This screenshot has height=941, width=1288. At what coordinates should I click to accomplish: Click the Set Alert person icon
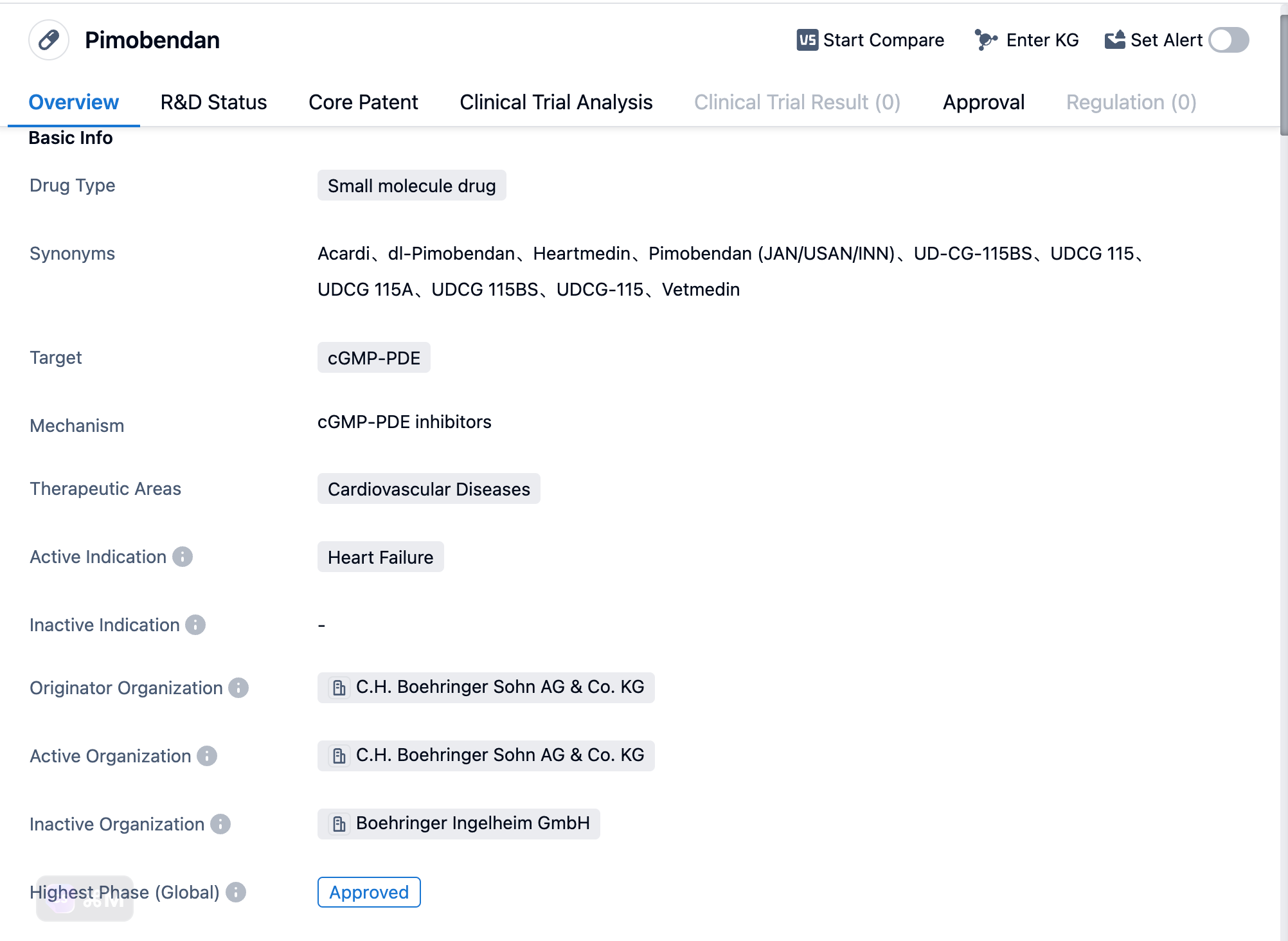(1114, 40)
